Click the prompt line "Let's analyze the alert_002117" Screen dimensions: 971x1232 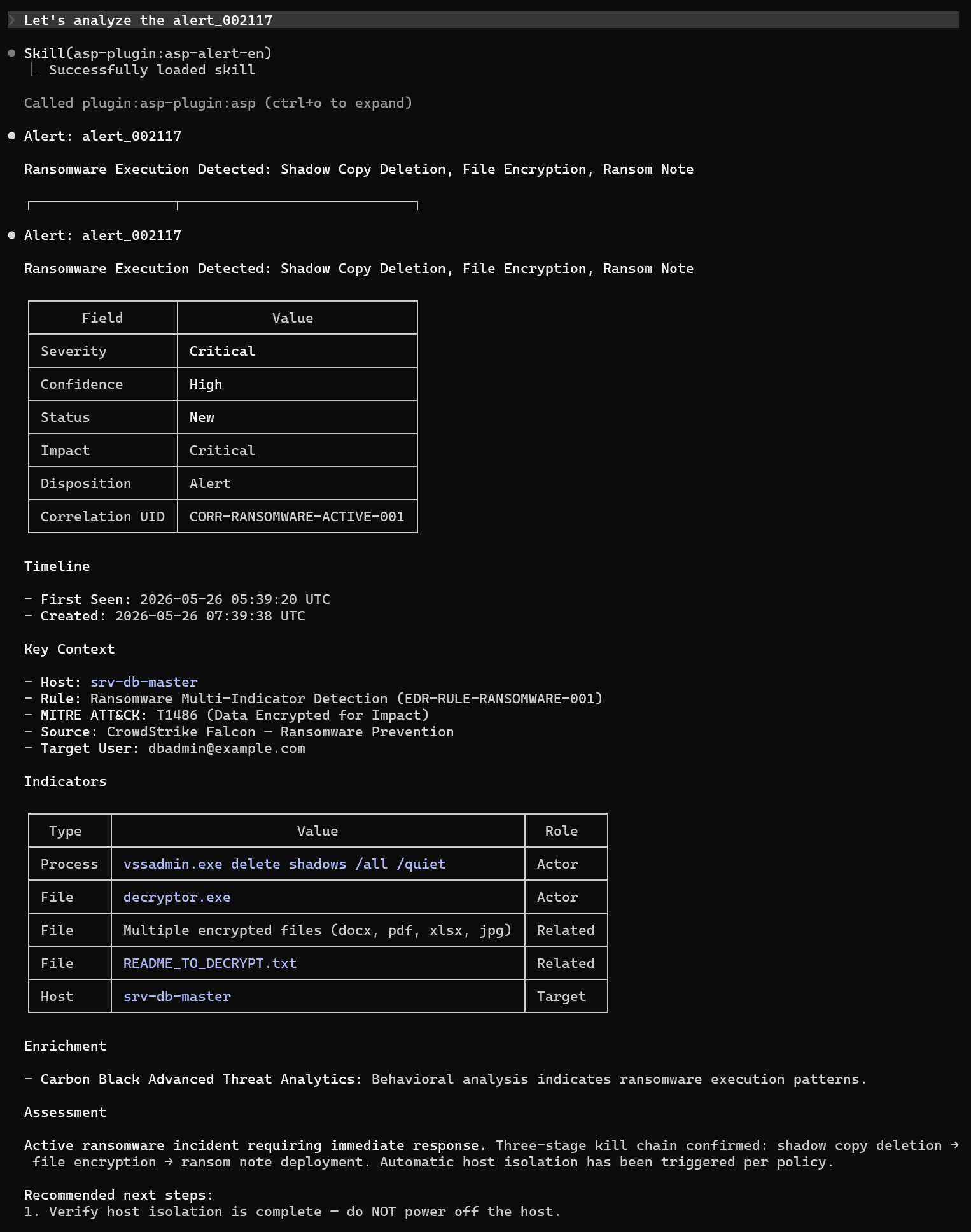(x=482, y=20)
